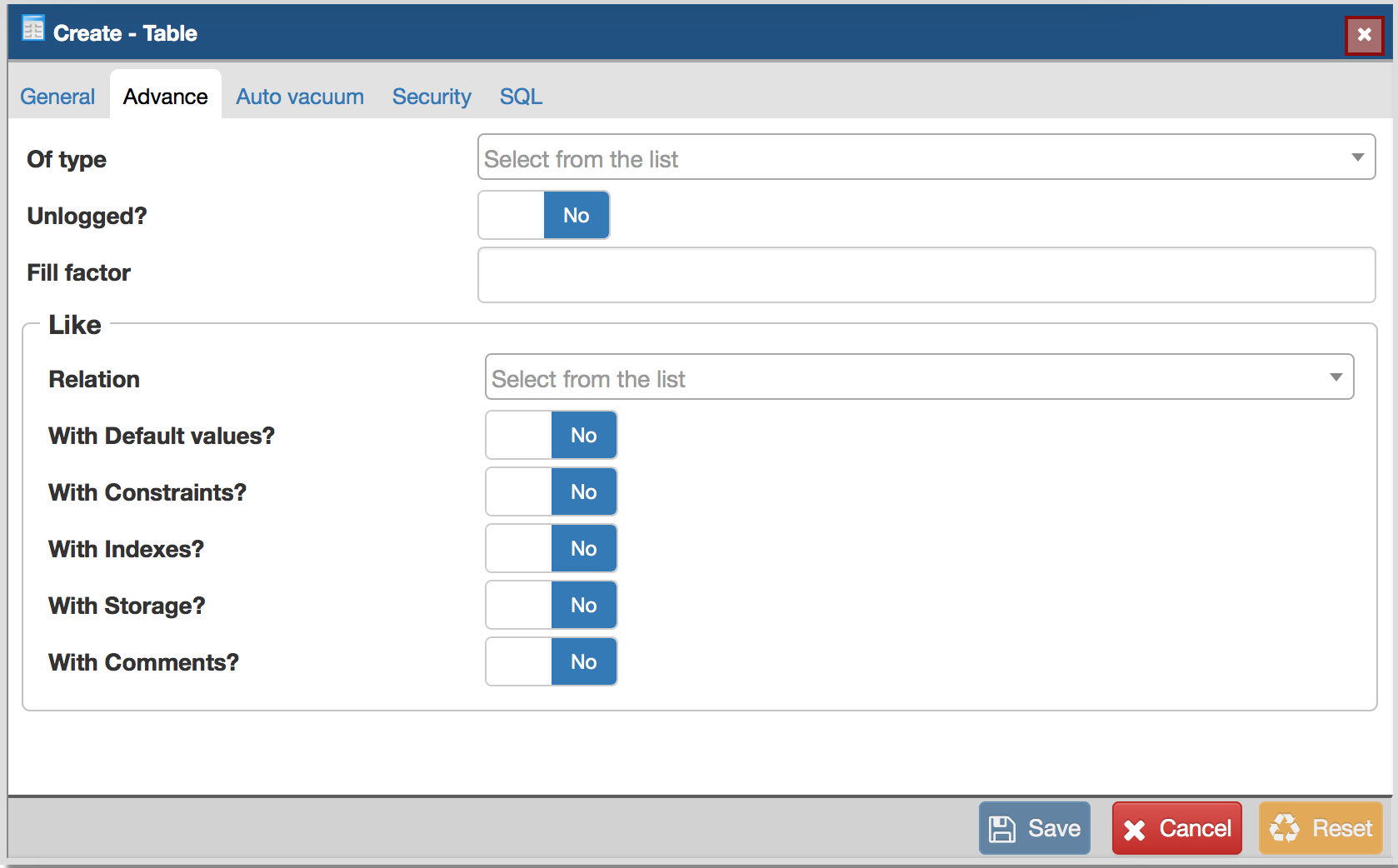Enable the With Storage? switch
Viewport: 1398px width, 868px height.
[x=551, y=606]
